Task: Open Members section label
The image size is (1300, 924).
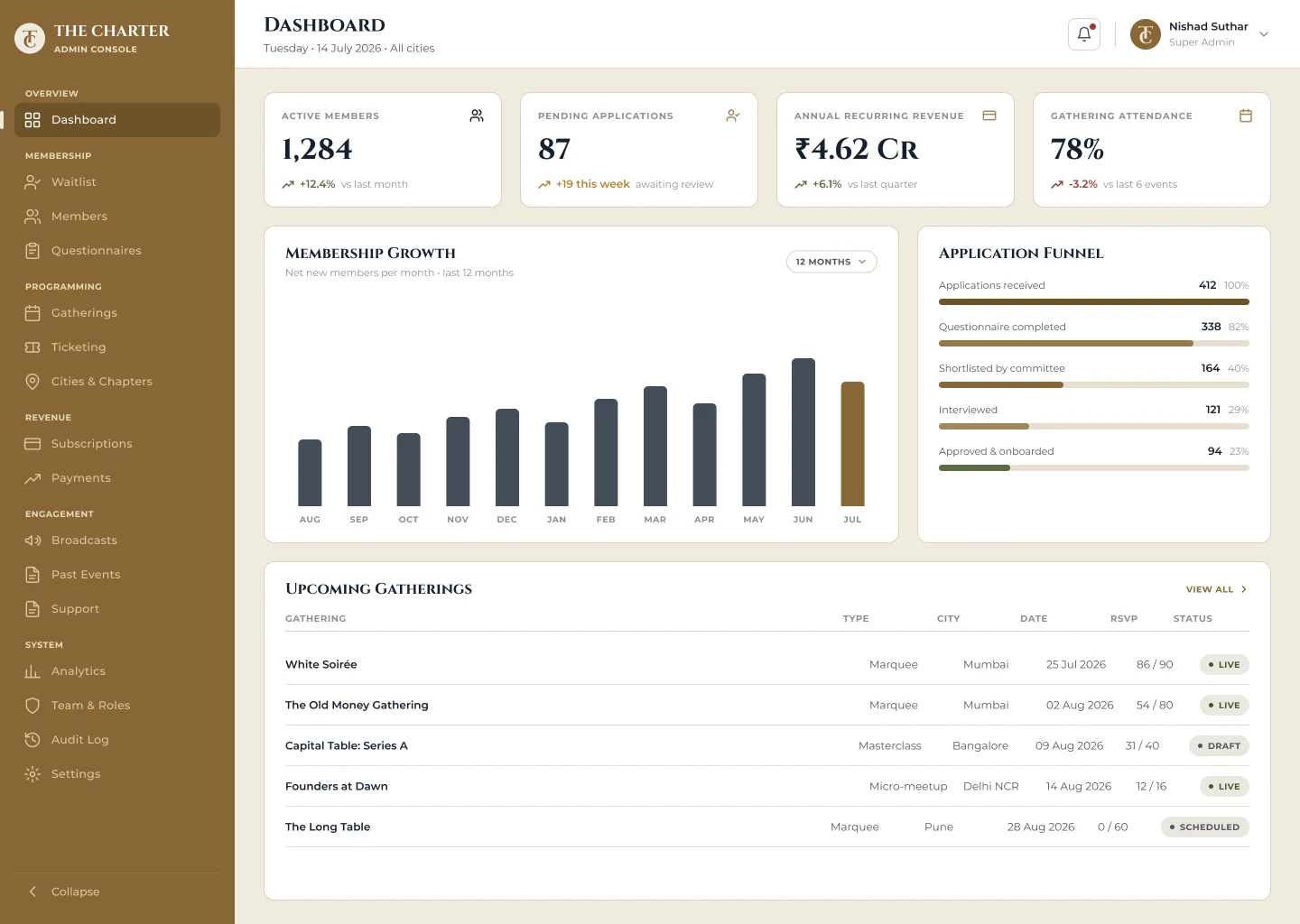Action: (x=79, y=217)
